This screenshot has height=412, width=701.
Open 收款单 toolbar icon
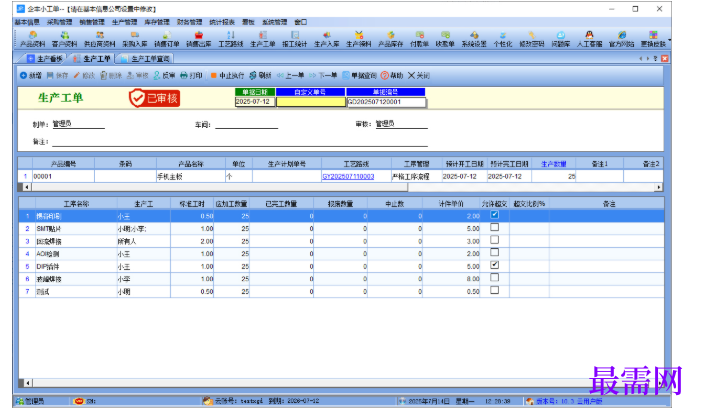point(445,39)
